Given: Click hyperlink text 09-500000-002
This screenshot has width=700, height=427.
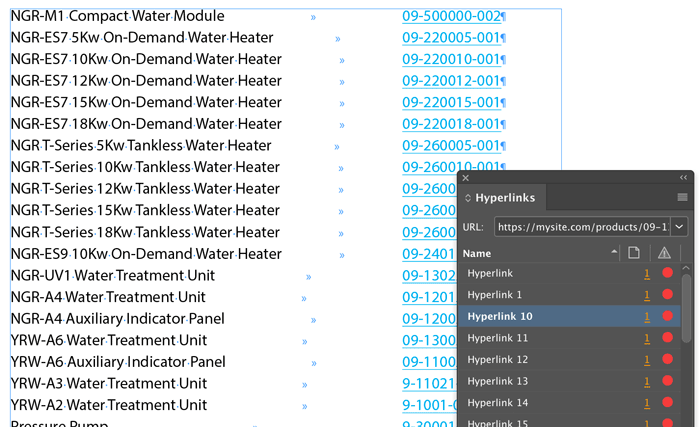Looking at the screenshot, I should tap(451, 16).
